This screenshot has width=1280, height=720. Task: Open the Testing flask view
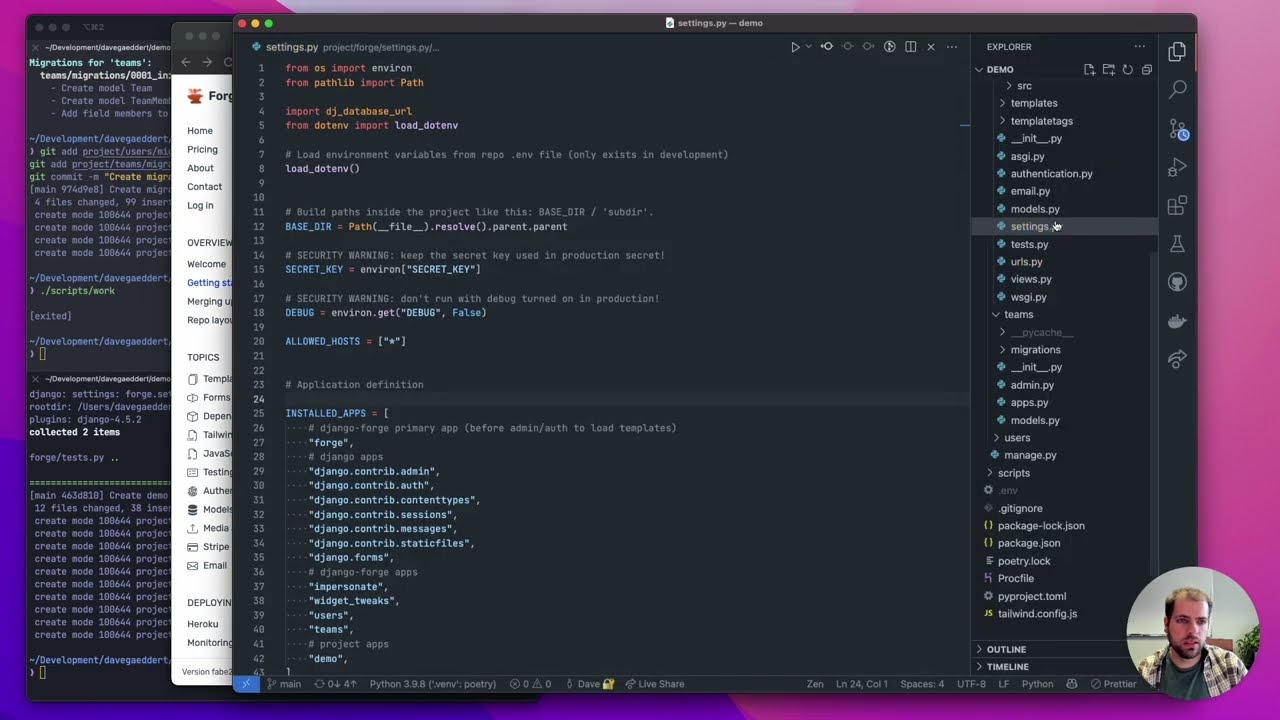tap(1177, 244)
